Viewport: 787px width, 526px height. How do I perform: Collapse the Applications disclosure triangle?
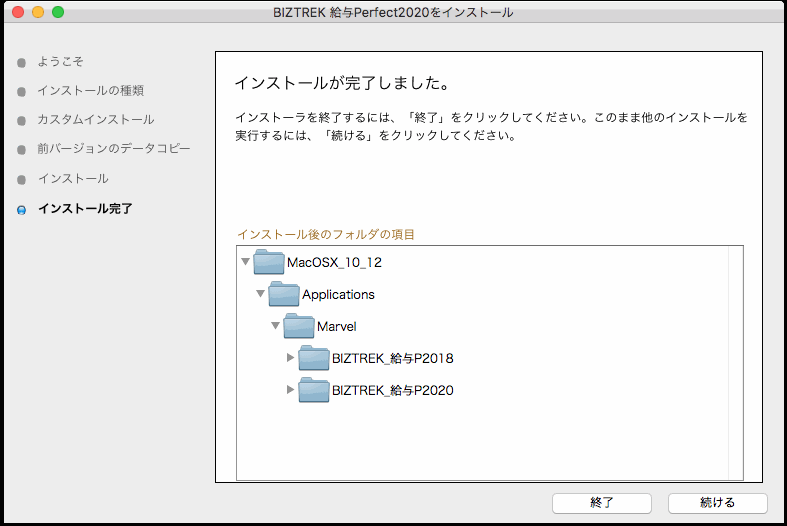(261, 294)
